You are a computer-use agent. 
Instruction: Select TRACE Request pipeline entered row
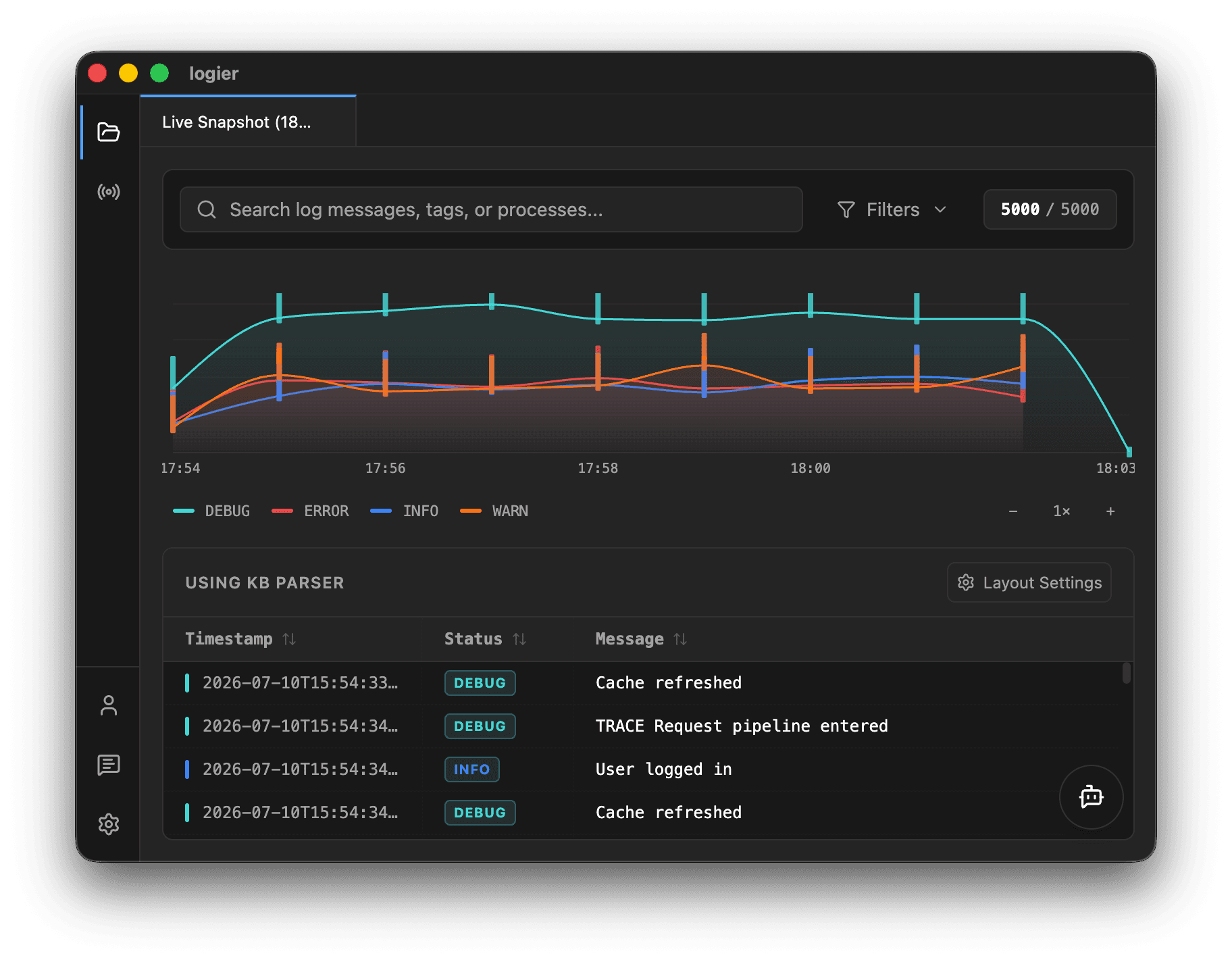coord(648,726)
